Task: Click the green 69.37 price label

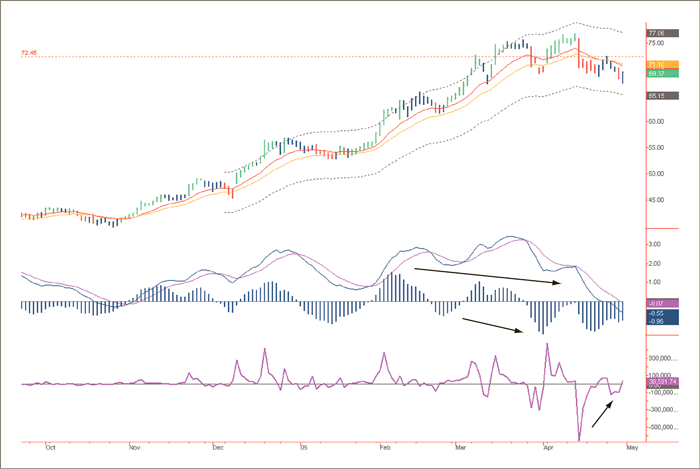Action: pos(661,74)
